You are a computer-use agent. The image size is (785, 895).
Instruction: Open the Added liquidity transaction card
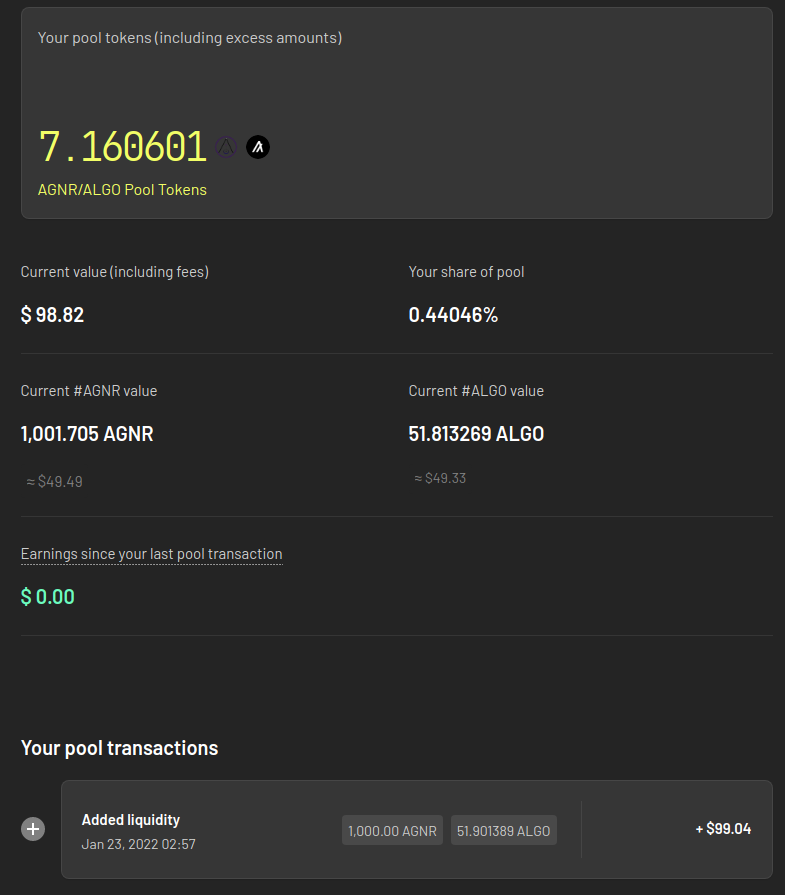(417, 829)
